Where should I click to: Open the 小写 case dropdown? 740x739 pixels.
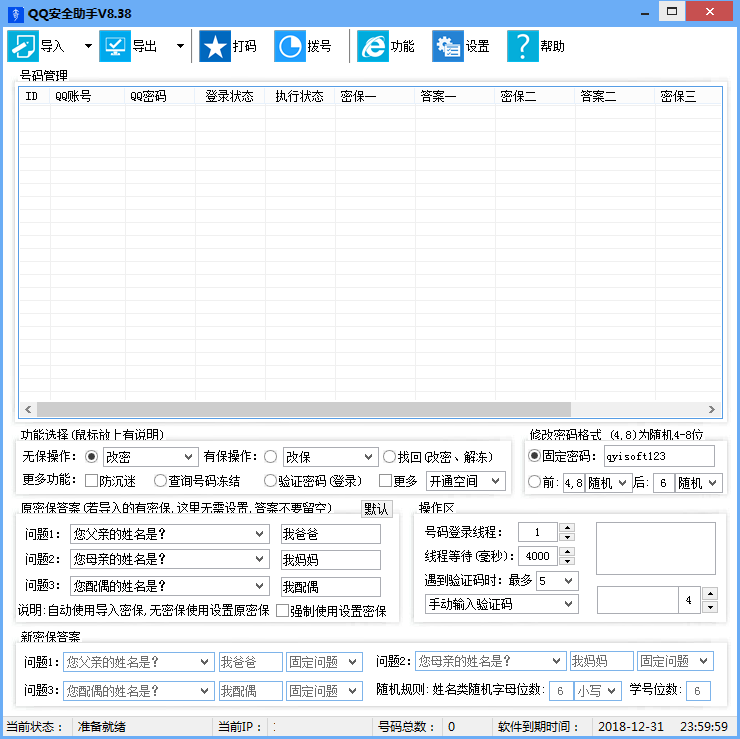[597, 691]
